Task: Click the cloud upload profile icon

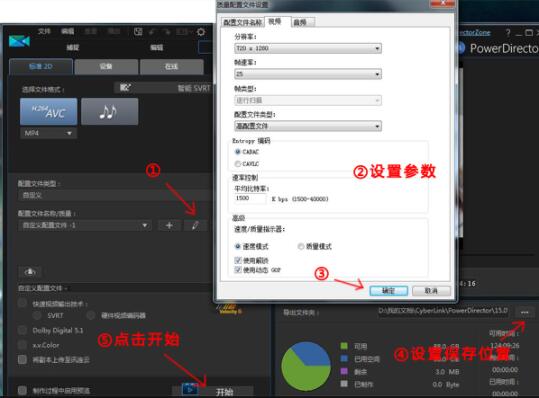Action: [x=30, y=272]
